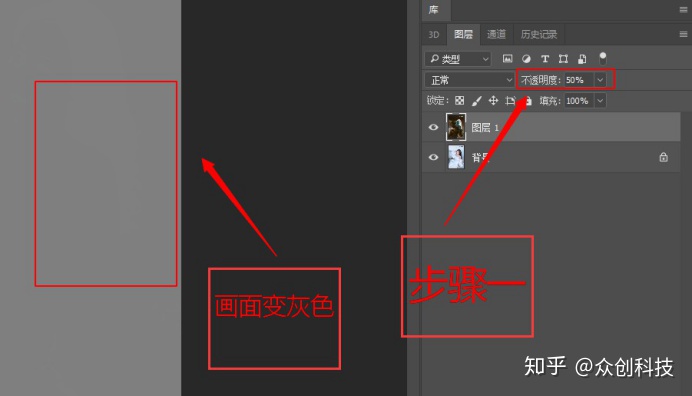This screenshot has height=396, width=692.
Task: Click the lock icon on 背景 layer
Action: (x=663, y=157)
